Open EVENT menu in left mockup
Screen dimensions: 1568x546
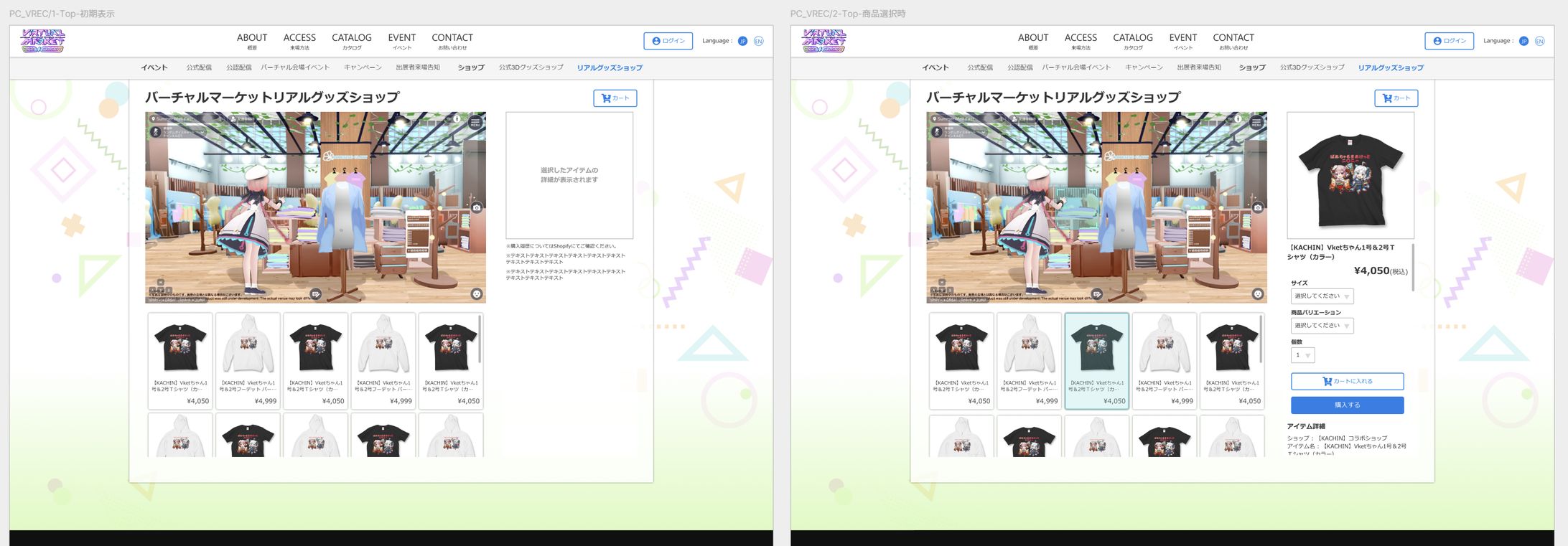pyautogui.click(x=402, y=41)
